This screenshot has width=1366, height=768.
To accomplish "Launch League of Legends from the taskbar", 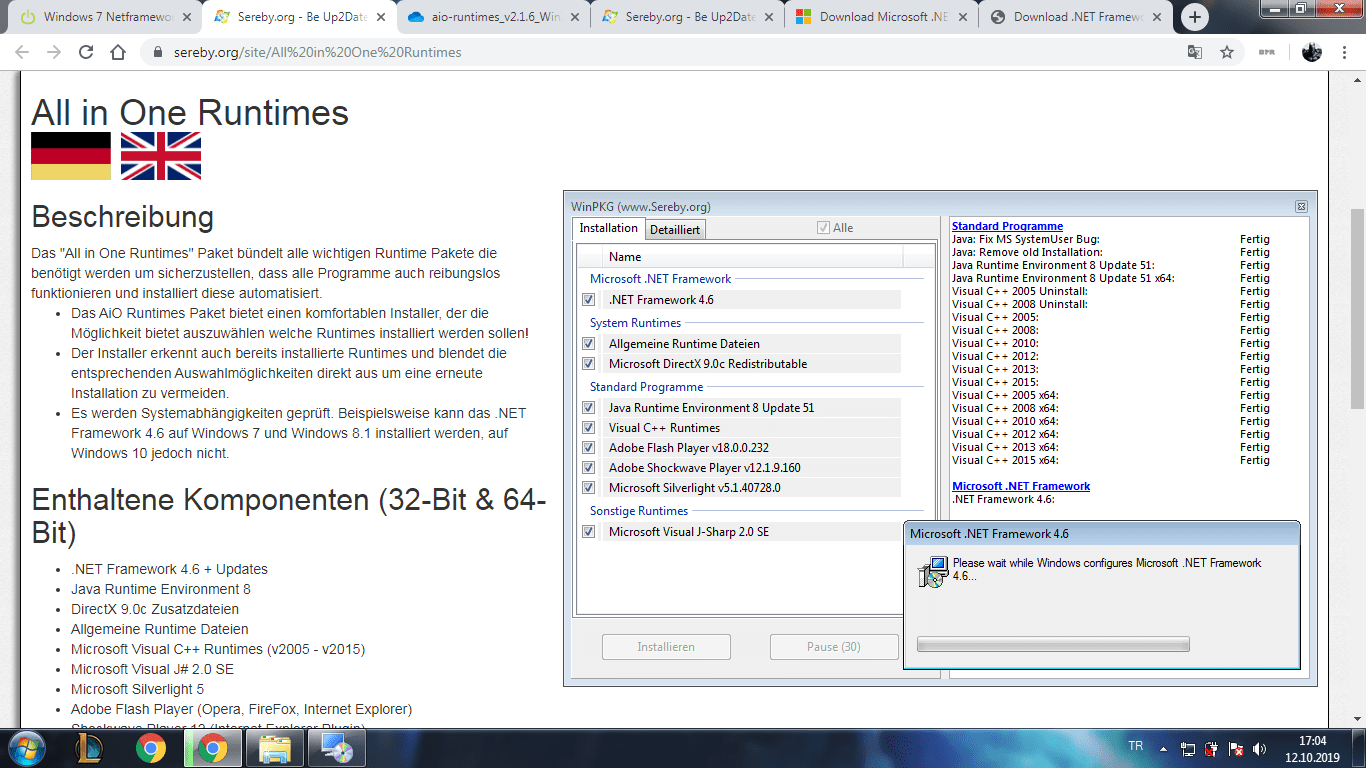I will pyautogui.click(x=89, y=748).
